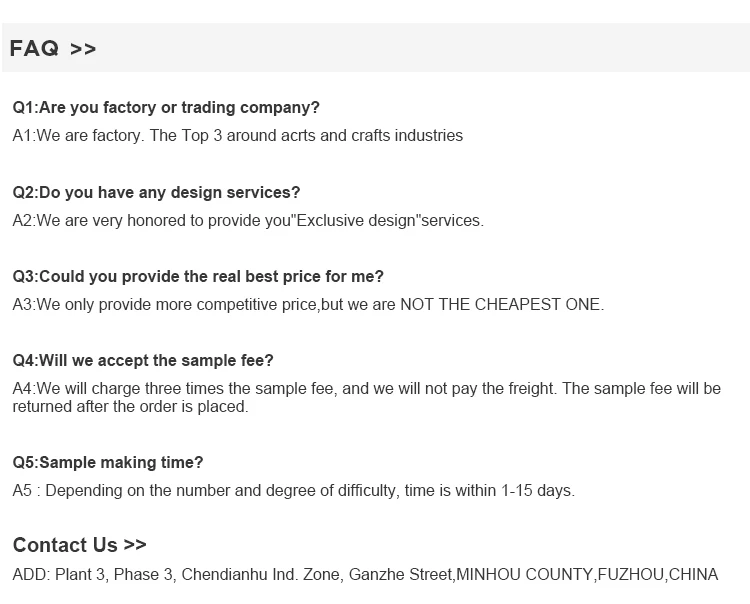Click "MINHOU COUNTY,FUZHOU,CHINA" in the address
This screenshot has height=604, width=750.
(587, 574)
